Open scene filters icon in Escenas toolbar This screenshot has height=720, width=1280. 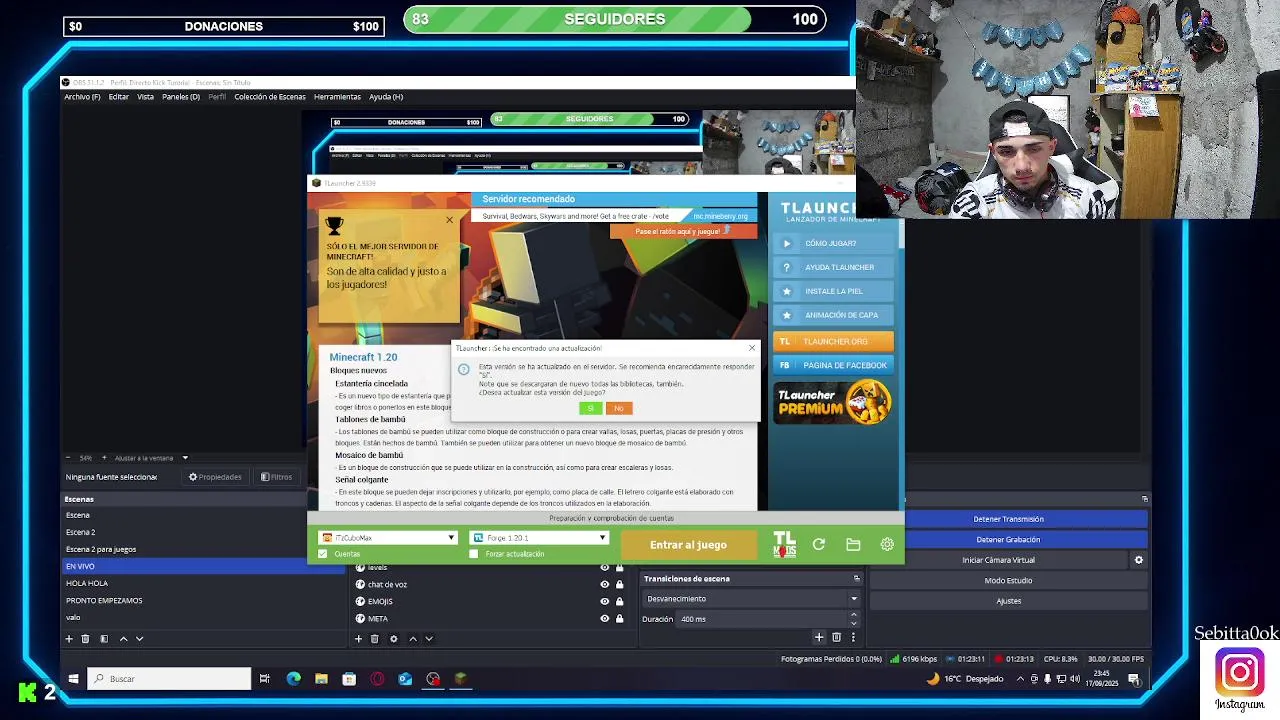(x=104, y=639)
